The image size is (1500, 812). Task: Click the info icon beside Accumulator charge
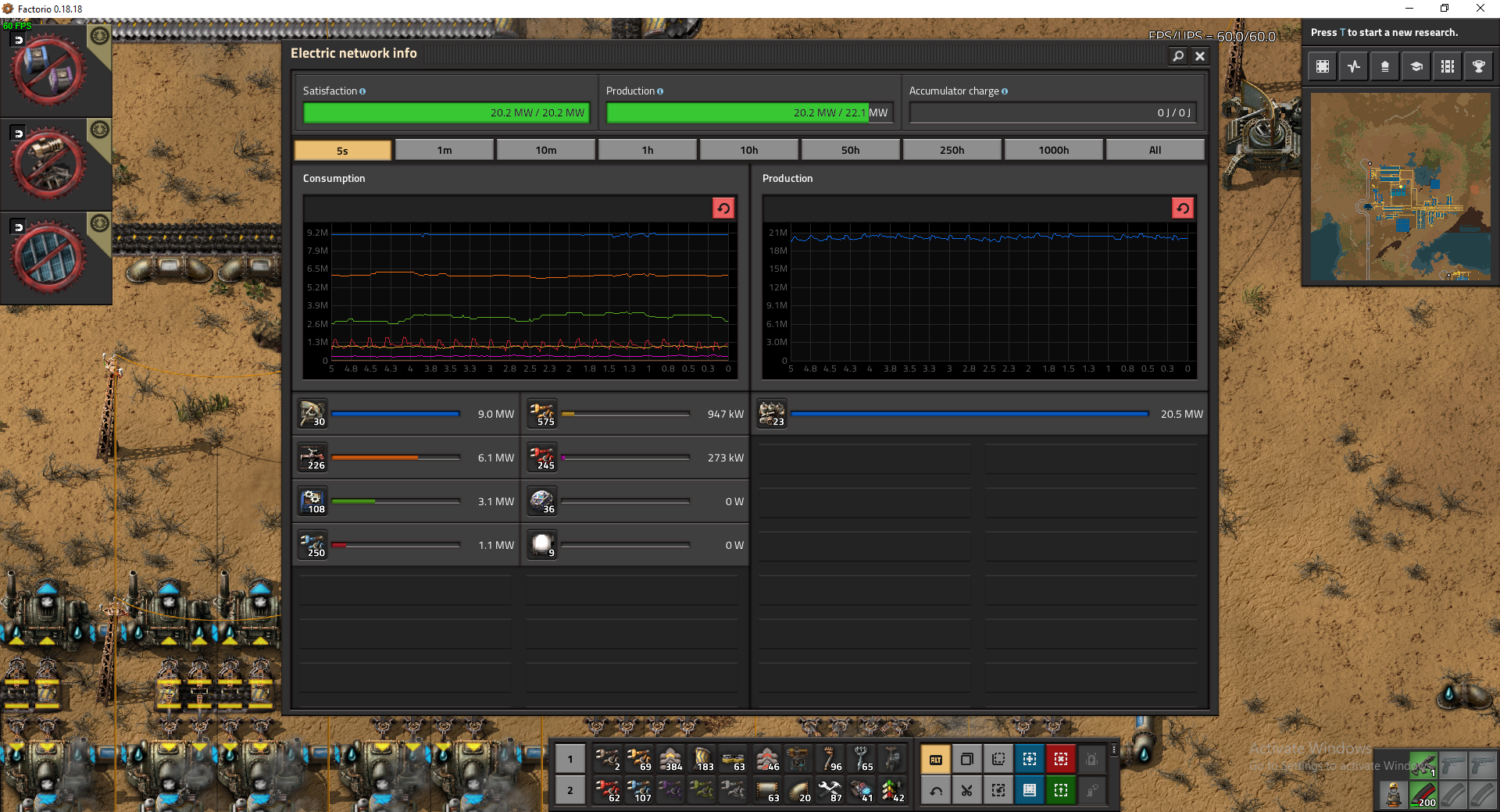(1005, 91)
